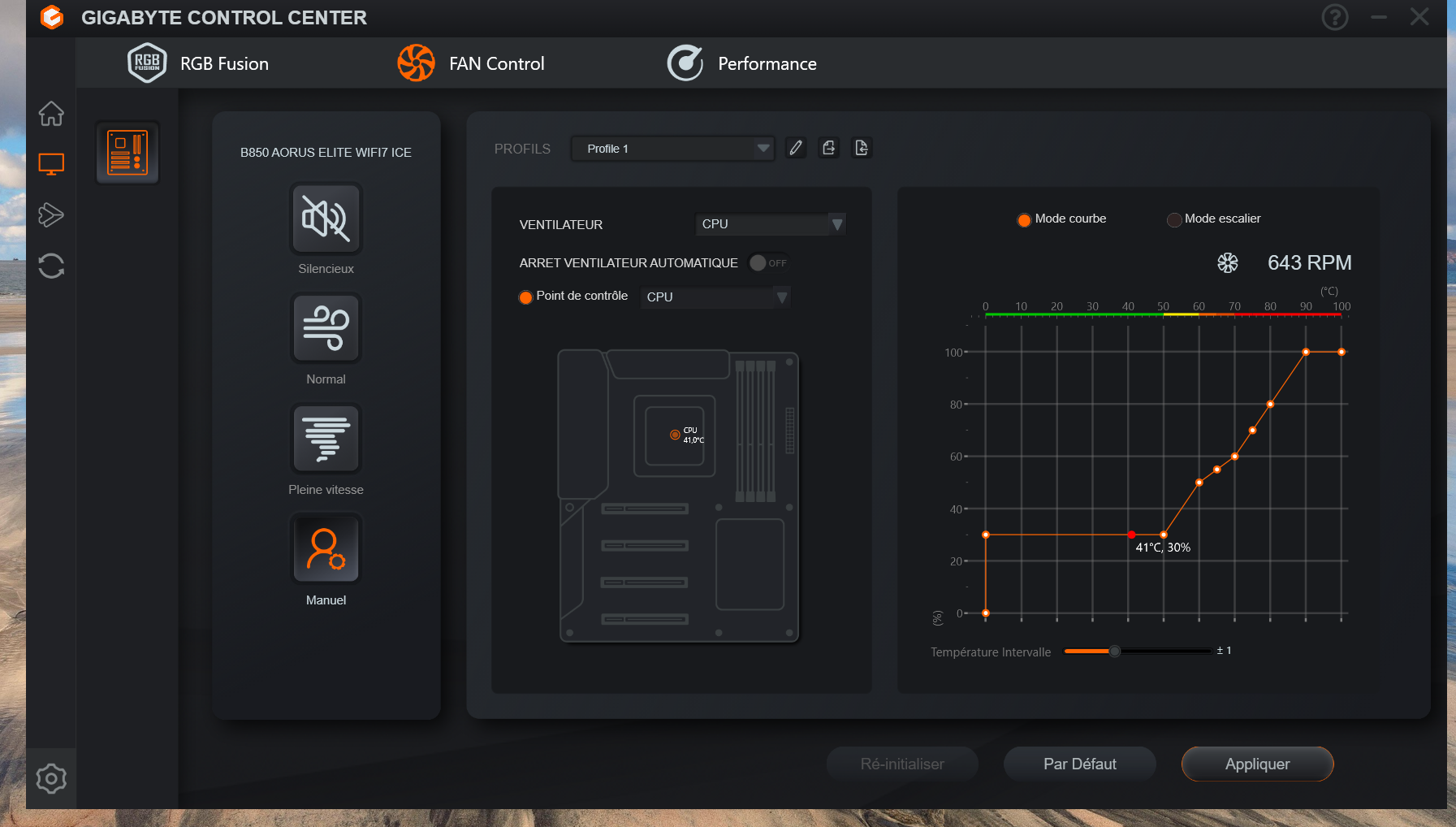The image size is (1456, 827).
Task: Open the Profile 1 dropdown
Action: (x=672, y=149)
